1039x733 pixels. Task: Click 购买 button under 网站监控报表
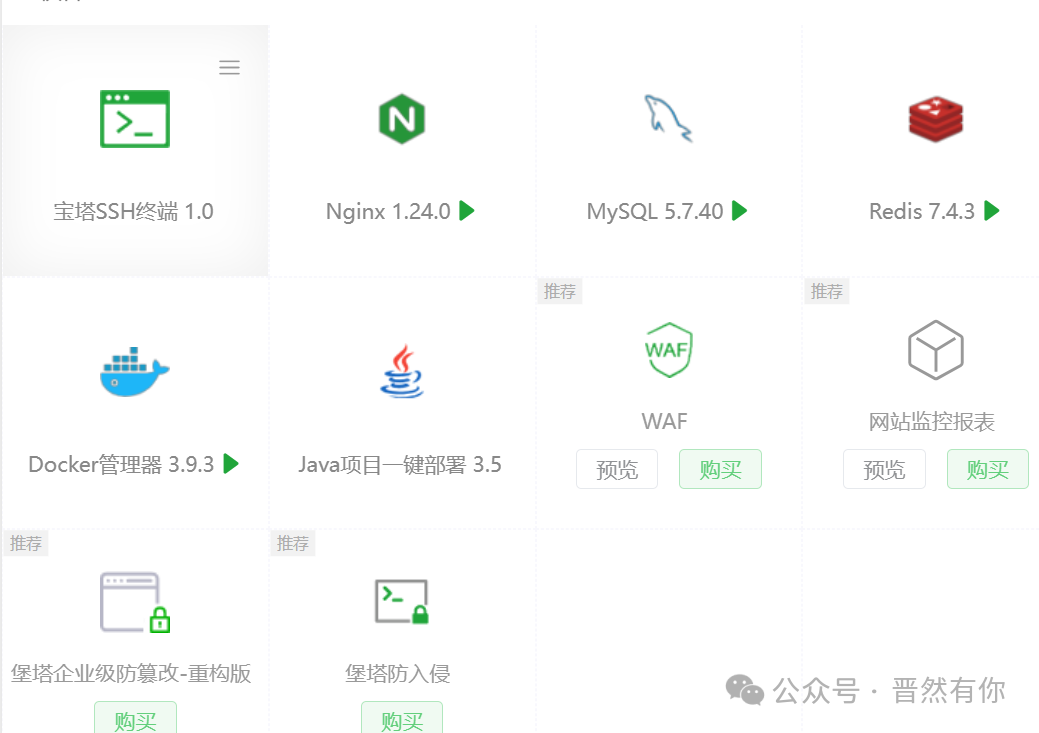(x=987, y=469)
